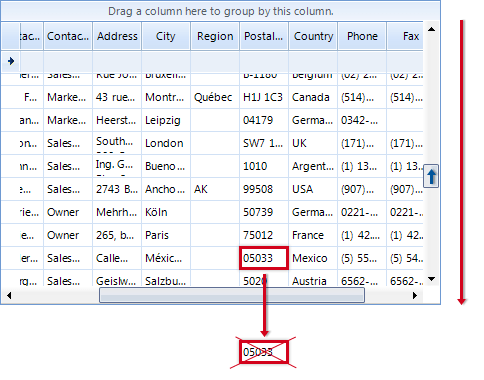This screenshot has width=484, height=380.
Task: Click the Mehrh... address cell
Action: coord(117,212)
